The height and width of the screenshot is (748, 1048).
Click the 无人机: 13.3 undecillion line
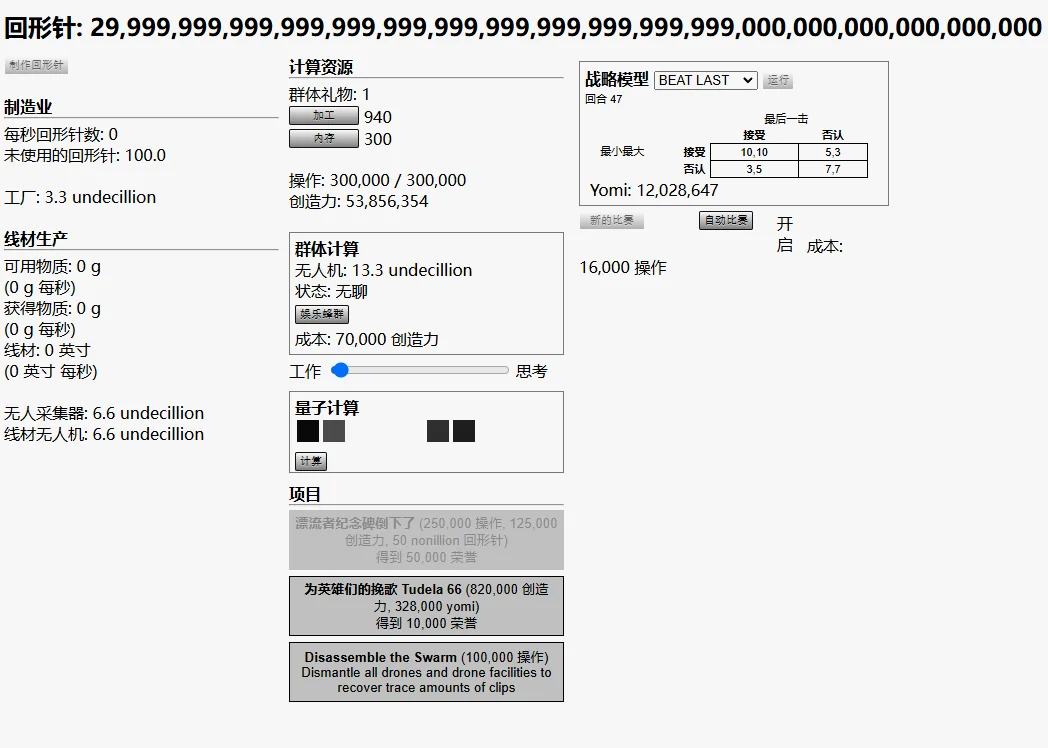click(384, 270)
